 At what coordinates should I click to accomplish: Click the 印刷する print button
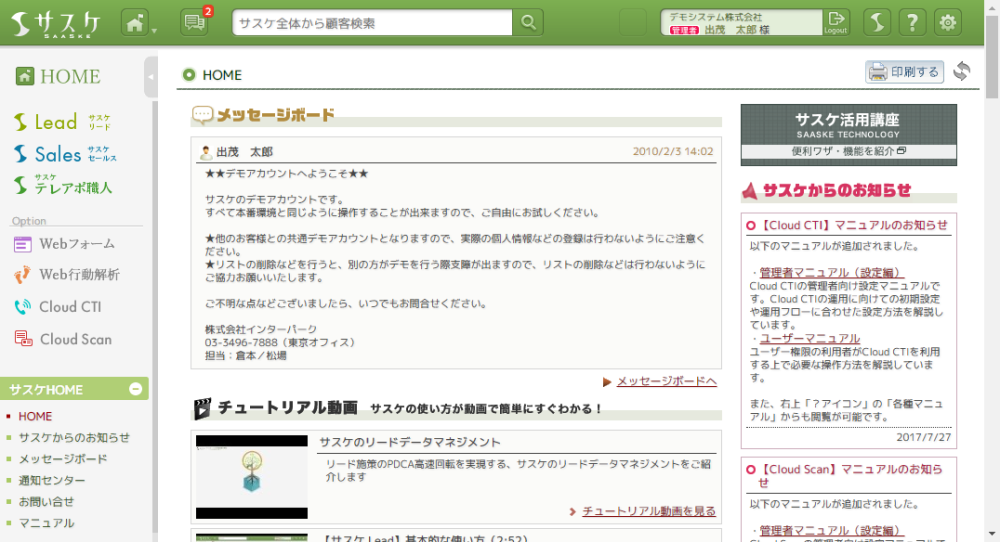904,72
